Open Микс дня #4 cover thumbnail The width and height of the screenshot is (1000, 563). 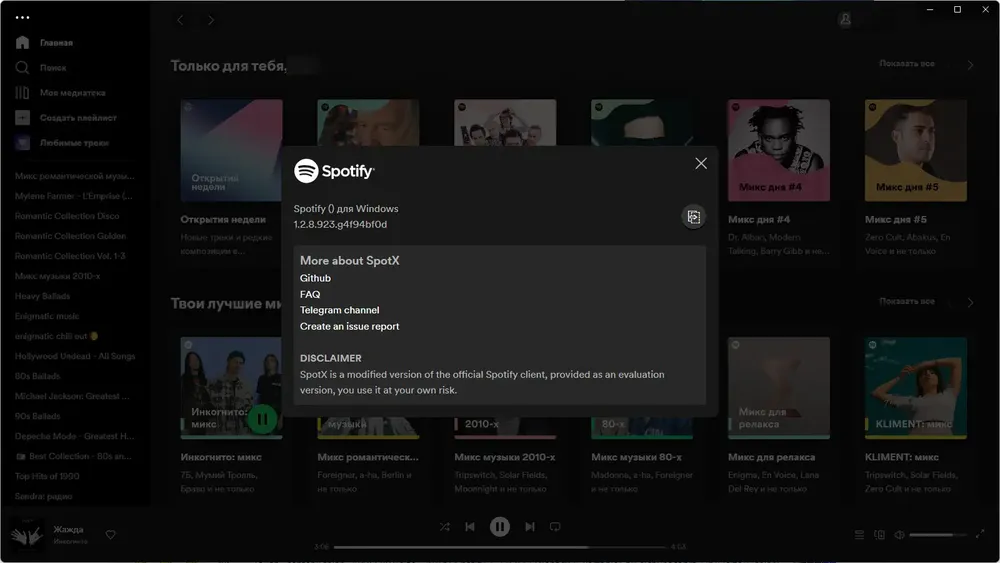click(x=779, y=150)
